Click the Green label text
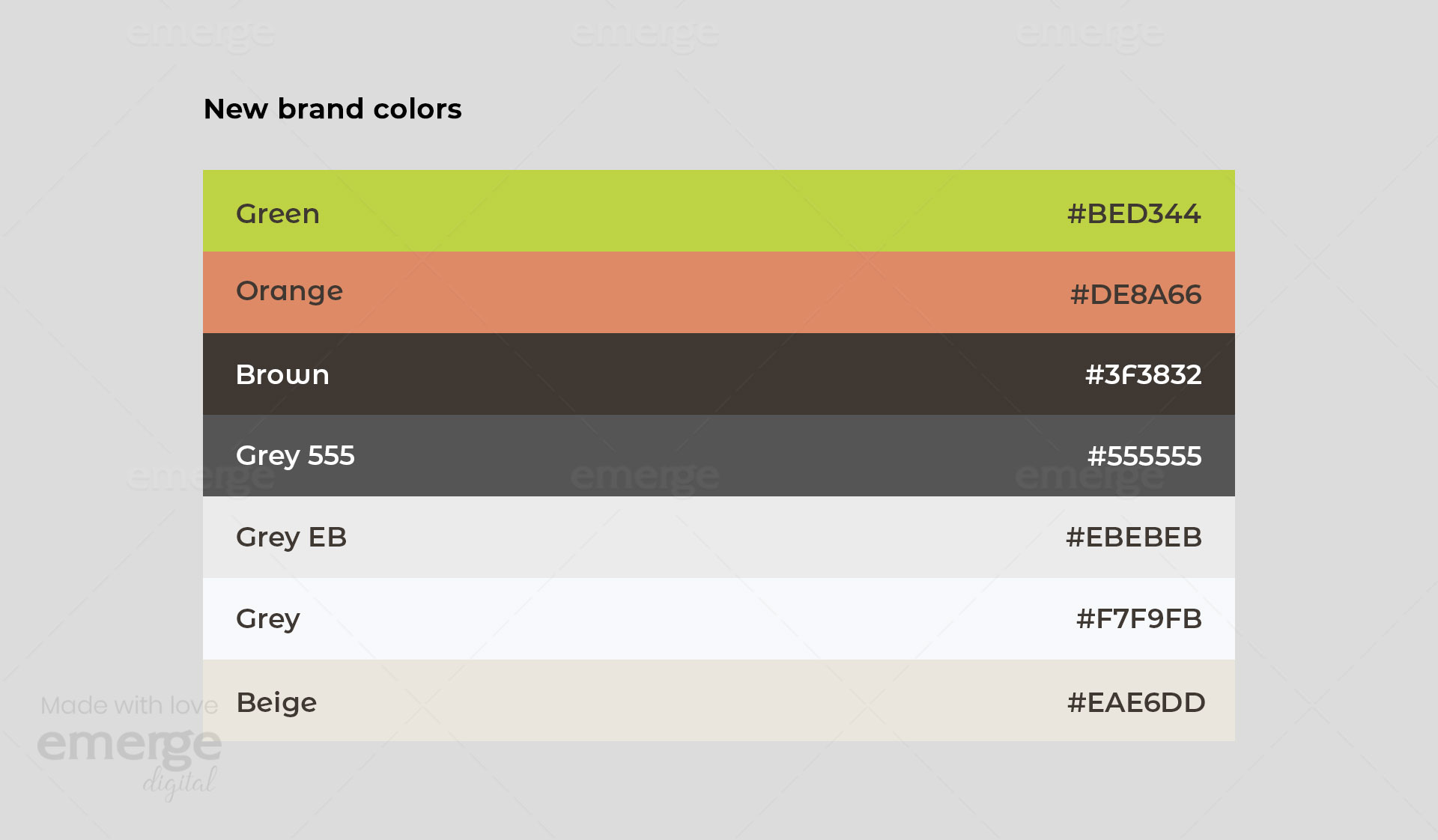The image size is (1438, 840). tap(278, 214)
